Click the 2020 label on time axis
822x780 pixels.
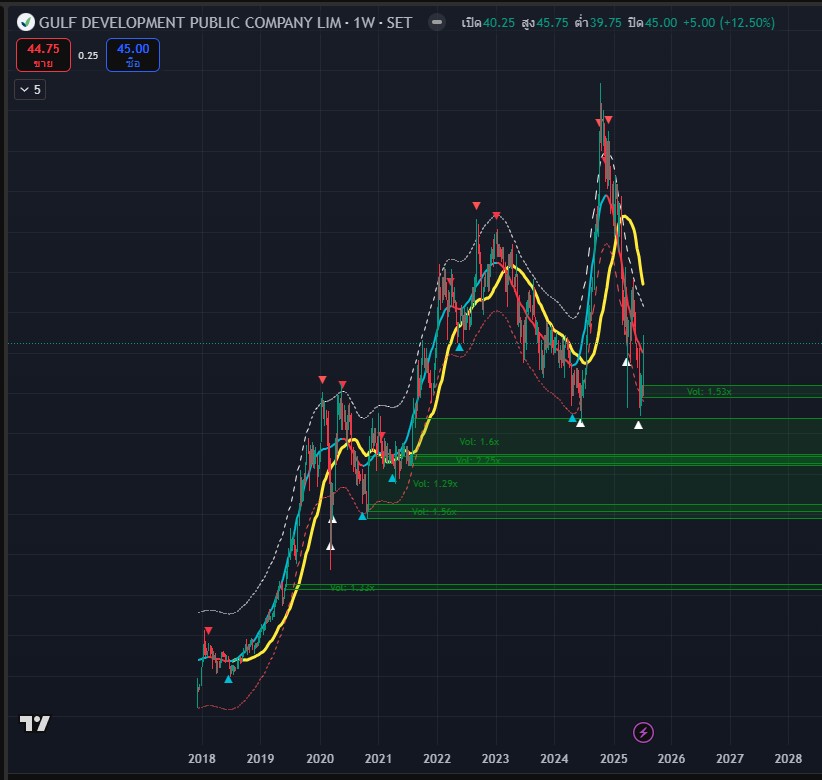coord(320,759)
